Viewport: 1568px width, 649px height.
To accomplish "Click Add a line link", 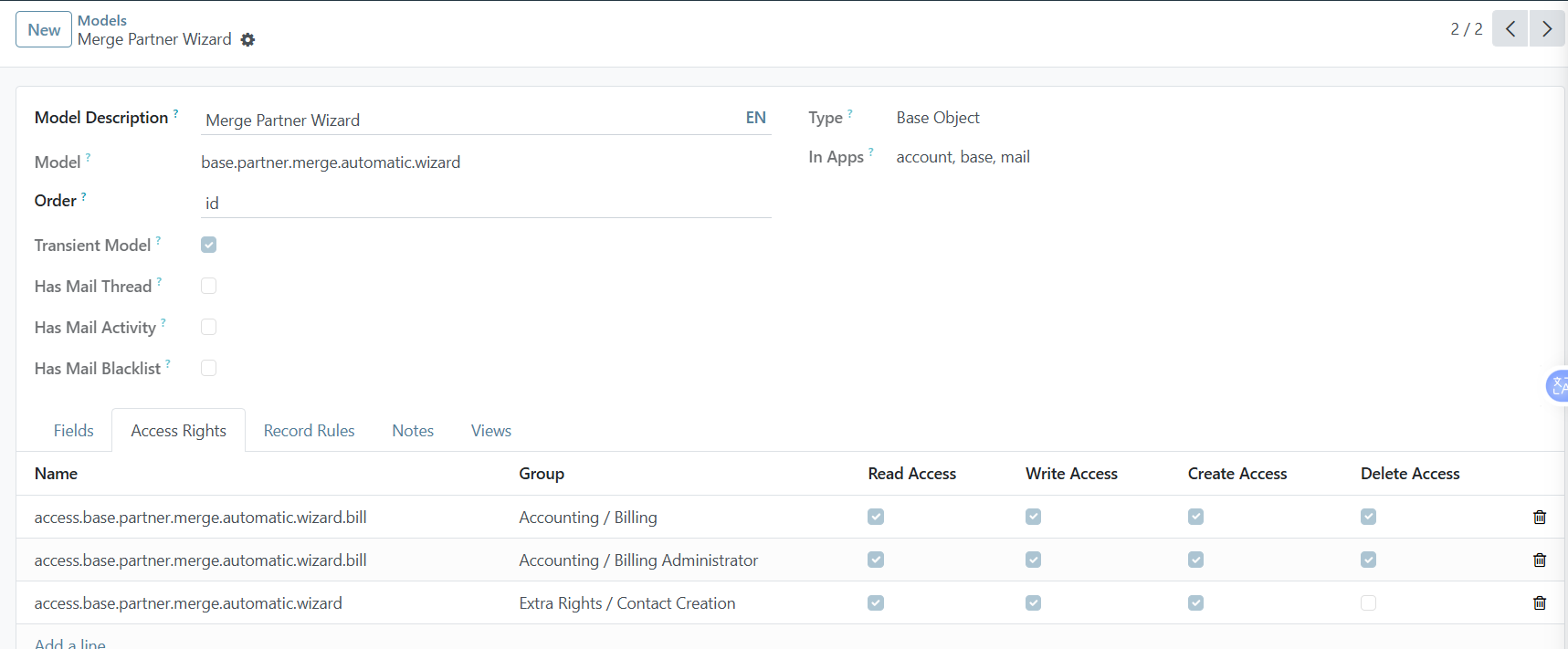I will point(70,643).
